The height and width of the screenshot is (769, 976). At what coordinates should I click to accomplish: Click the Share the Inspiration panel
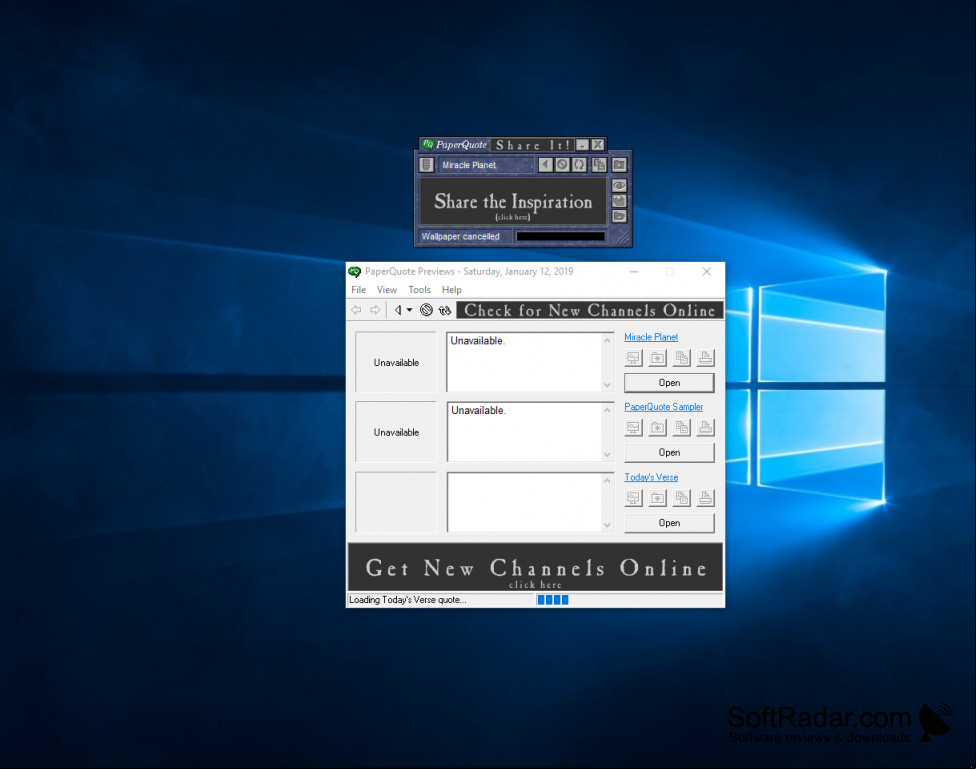tap(513, 202)
